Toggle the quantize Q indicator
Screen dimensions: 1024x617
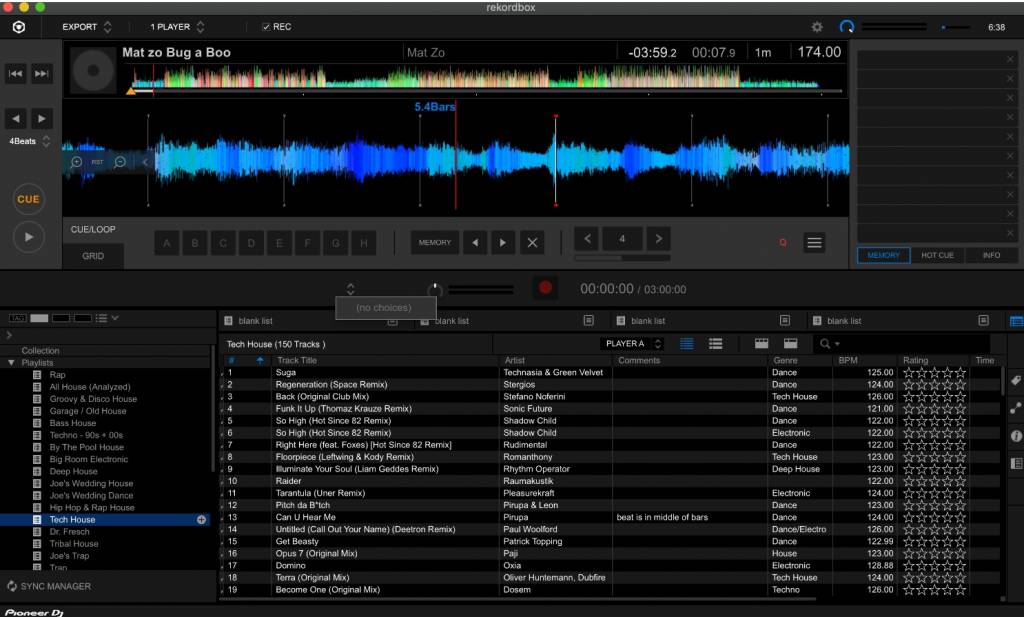click(x=783, y=242)
